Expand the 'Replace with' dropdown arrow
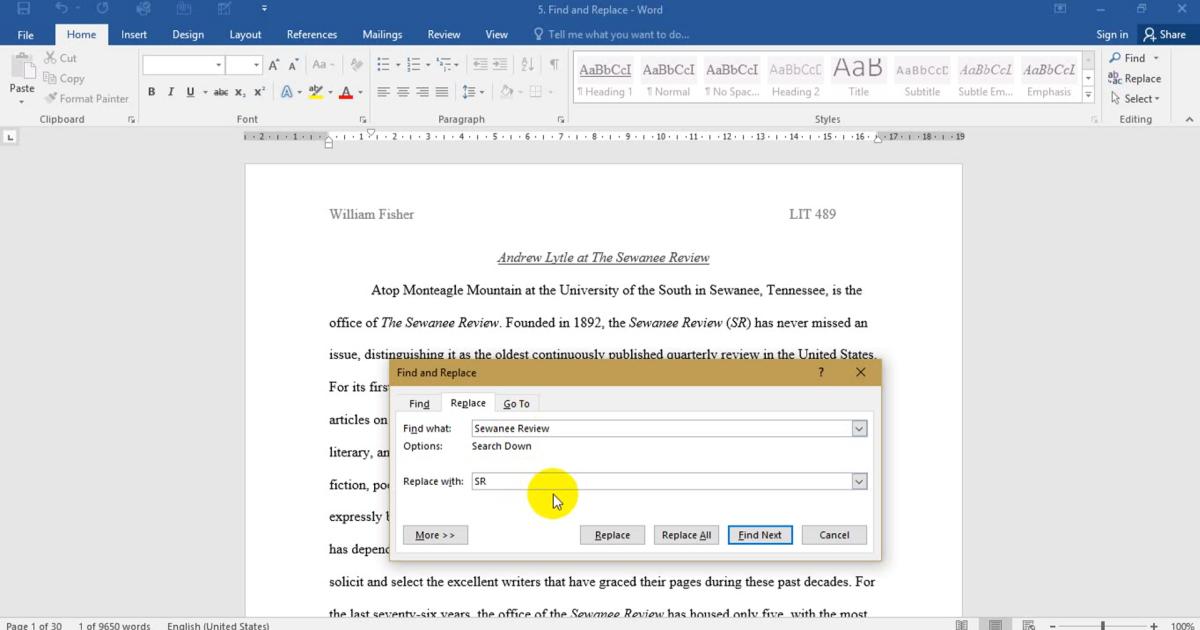Viewport: 1200px width, 630px height. [x=858, y=481]
